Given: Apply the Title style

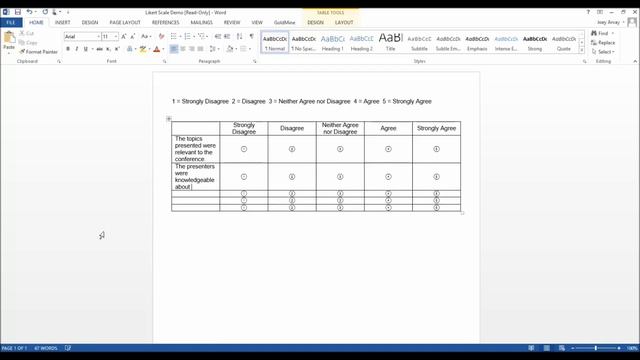Looking at the screenshot, I should pyautogui.click(x=391, y=42).
